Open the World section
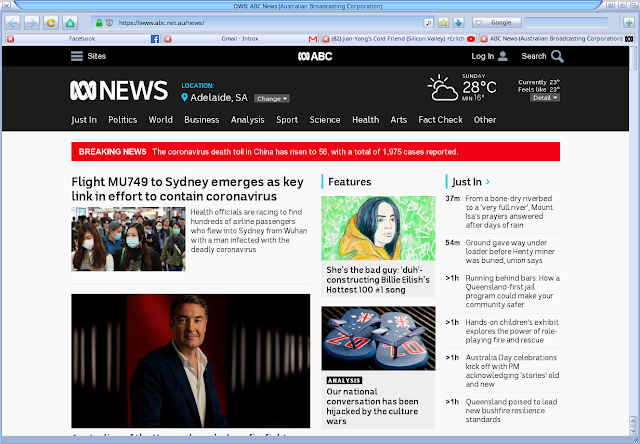The height and width of the screenshot is (444, 640). (x=160, y=120)
